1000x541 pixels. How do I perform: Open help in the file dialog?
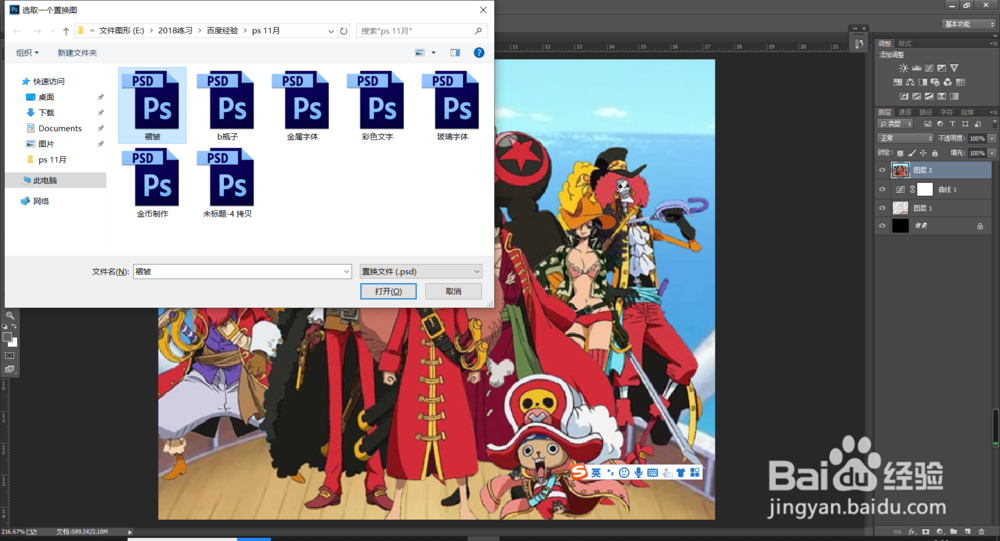pyautogui.click(x=479, y=52)
